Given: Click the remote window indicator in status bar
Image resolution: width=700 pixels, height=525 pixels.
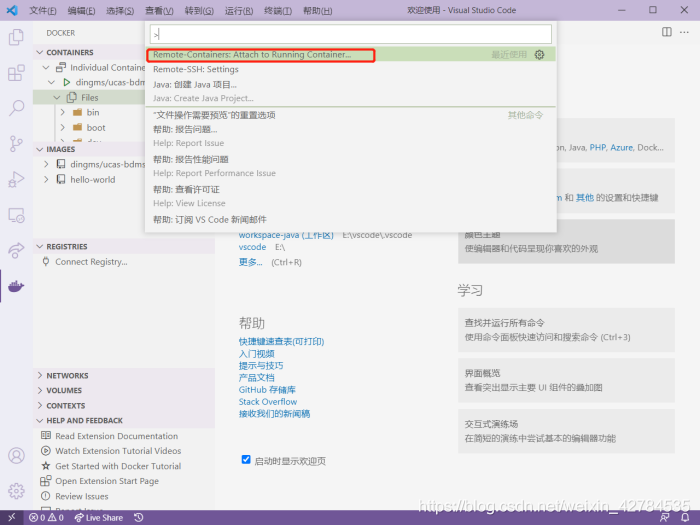Looking at the screenshot, I should click(x=11, y=517).
